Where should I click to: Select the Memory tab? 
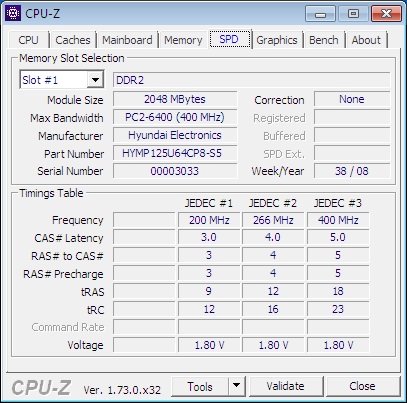pos(183,40)
